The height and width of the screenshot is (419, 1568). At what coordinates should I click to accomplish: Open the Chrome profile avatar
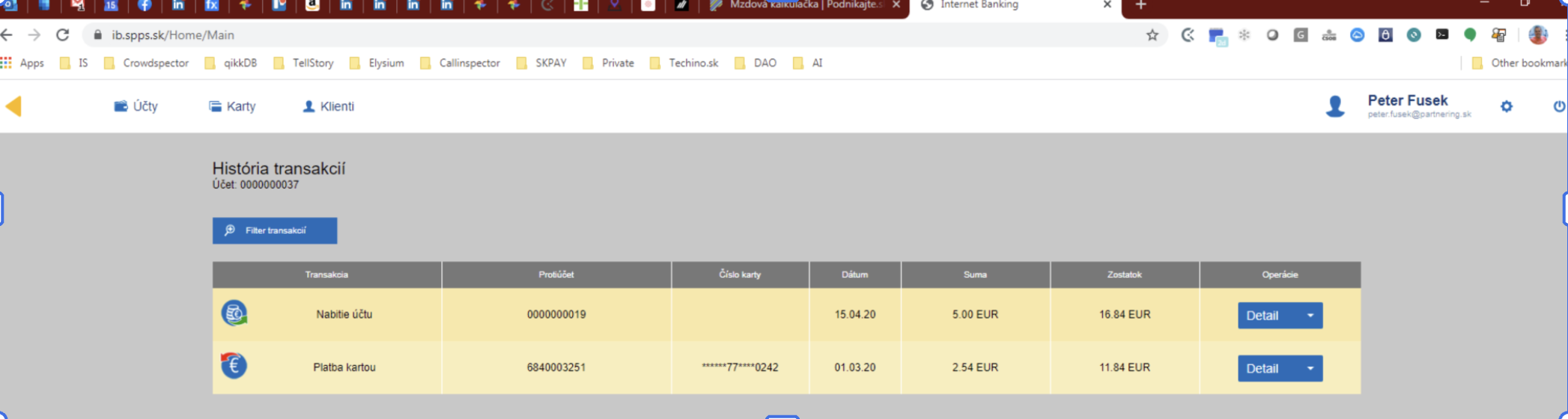click(x=1538, y=35)
